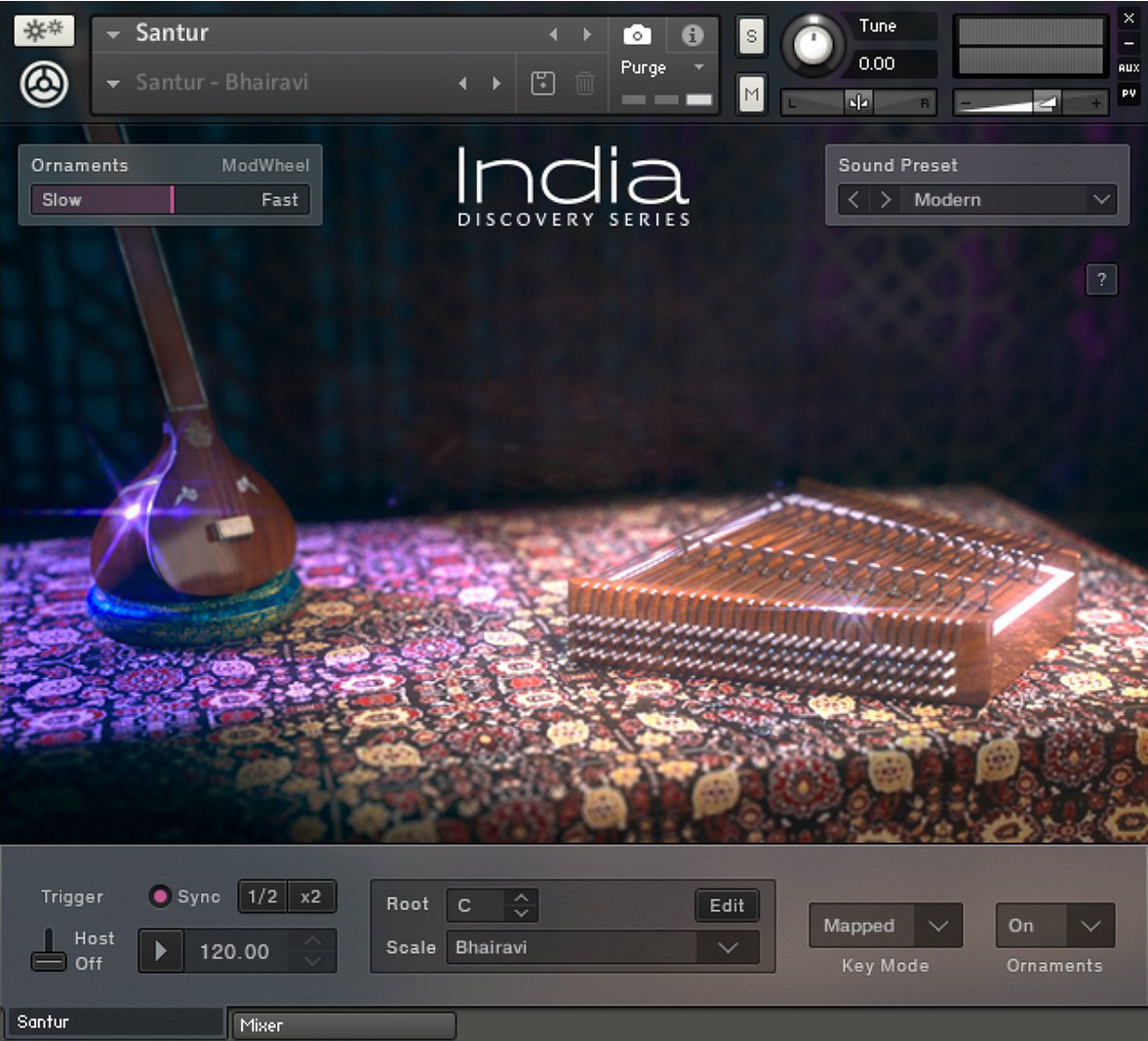Open the Scale dropdown showing Bhairavi

point(603,947)
